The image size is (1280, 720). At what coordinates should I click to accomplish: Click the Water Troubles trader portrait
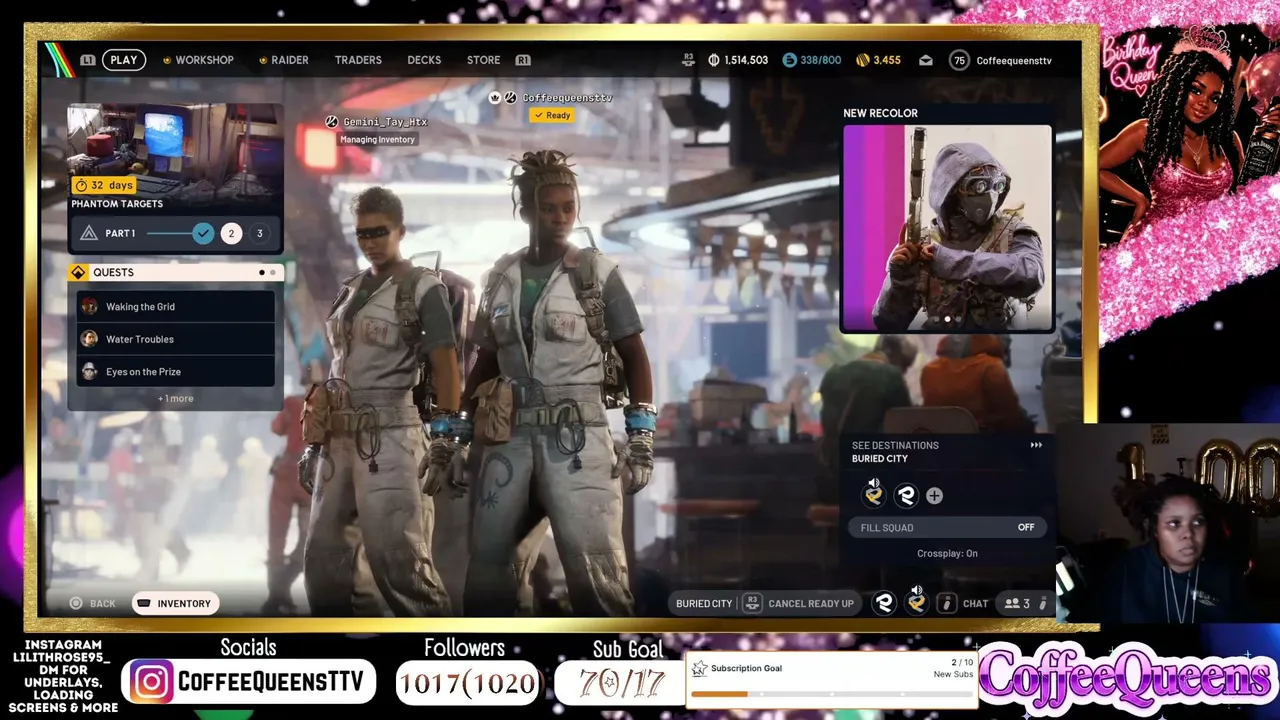pyautogui.click(x=90, y=339)
